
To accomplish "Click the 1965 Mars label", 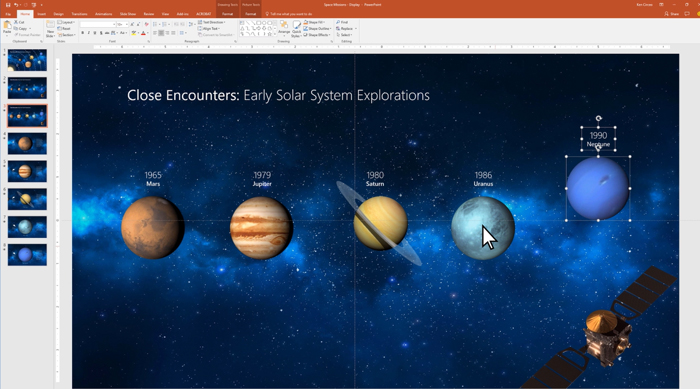I will point(153,179).
